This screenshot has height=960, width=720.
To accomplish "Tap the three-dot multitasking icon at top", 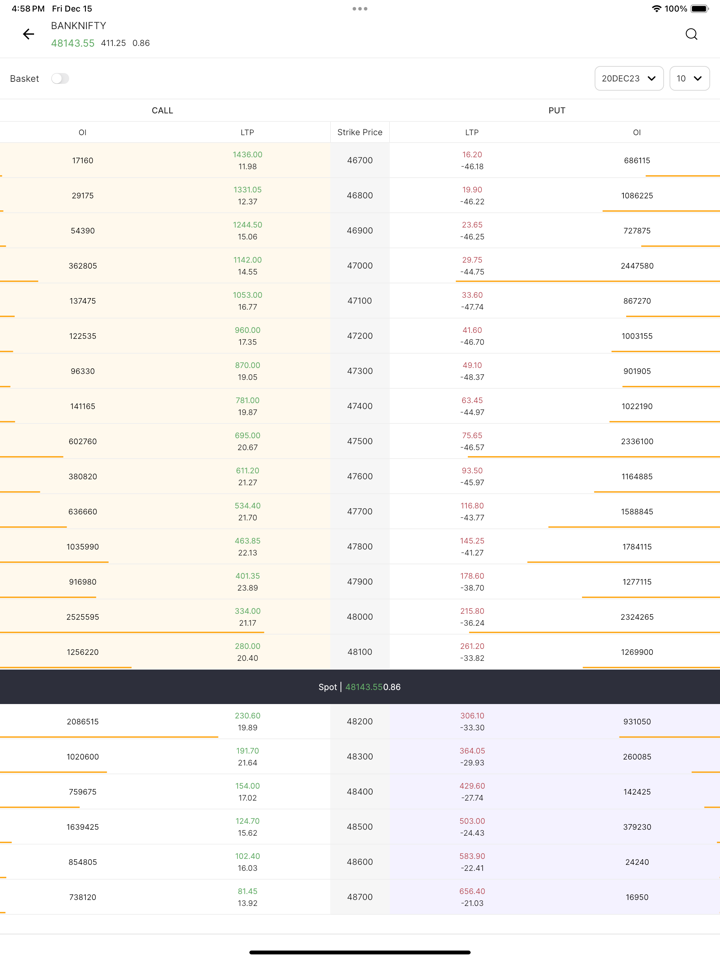I will [360, 9].
